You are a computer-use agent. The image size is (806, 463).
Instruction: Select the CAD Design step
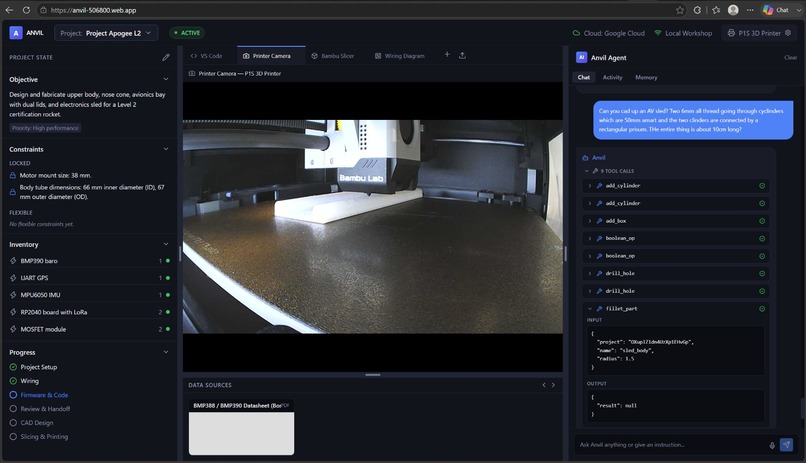(x=31, y=422)
